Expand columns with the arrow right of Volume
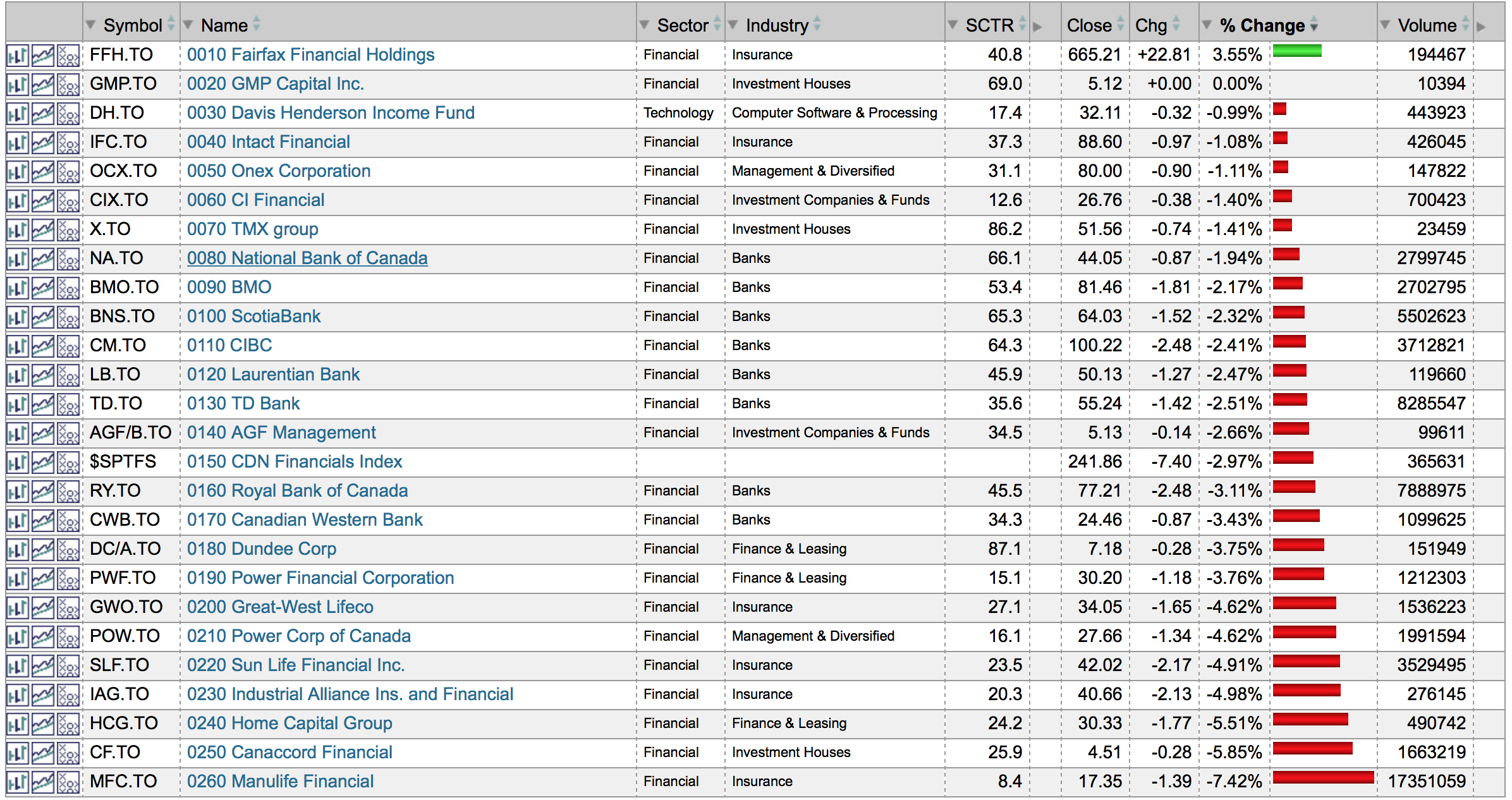 (x=1481, y=27)
